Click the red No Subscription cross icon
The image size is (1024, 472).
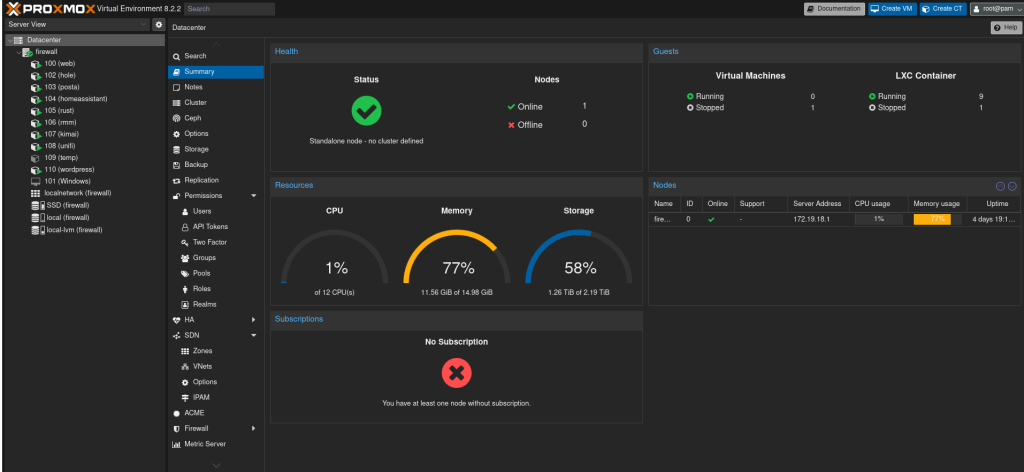(456, 373)
